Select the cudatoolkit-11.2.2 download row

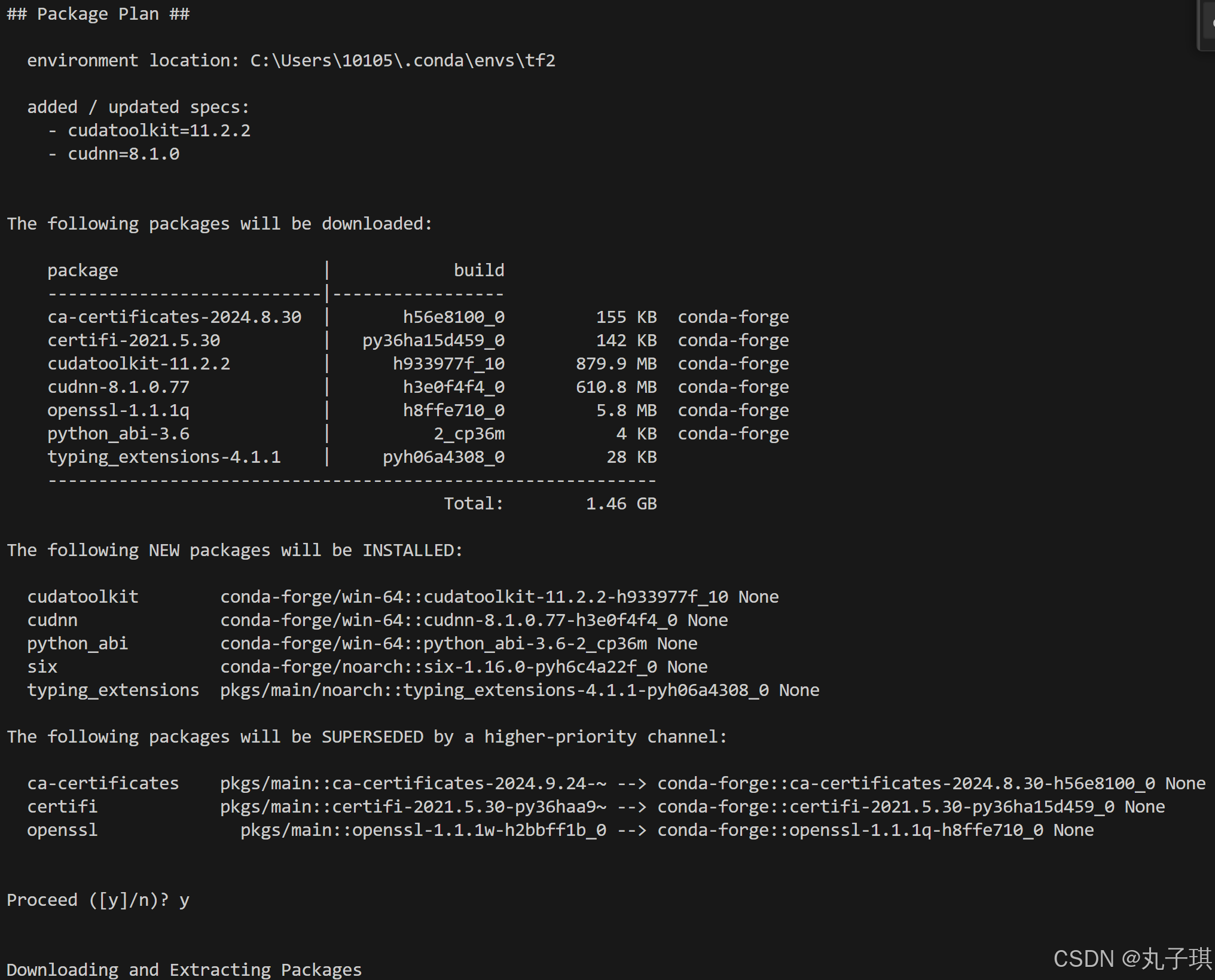pyautogui.click(x=139, y=363)
